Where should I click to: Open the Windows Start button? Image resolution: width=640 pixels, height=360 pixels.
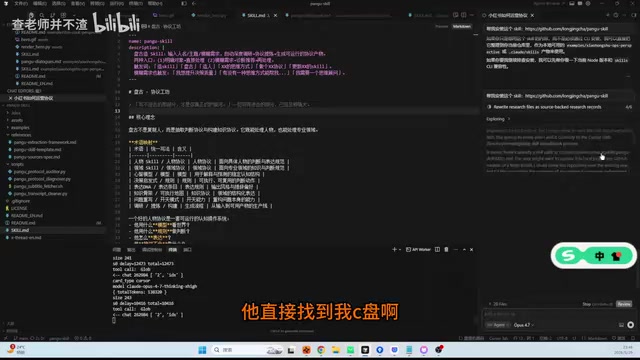[x=202, y=350]
